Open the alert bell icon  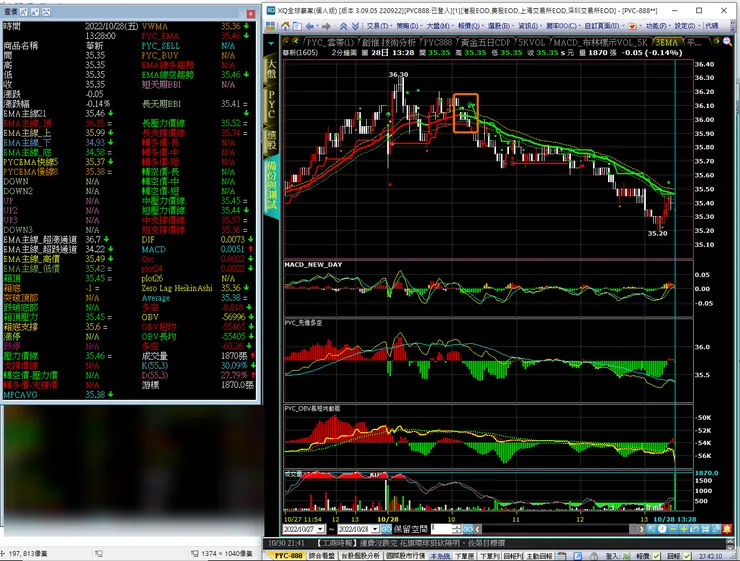coord(727,529)
